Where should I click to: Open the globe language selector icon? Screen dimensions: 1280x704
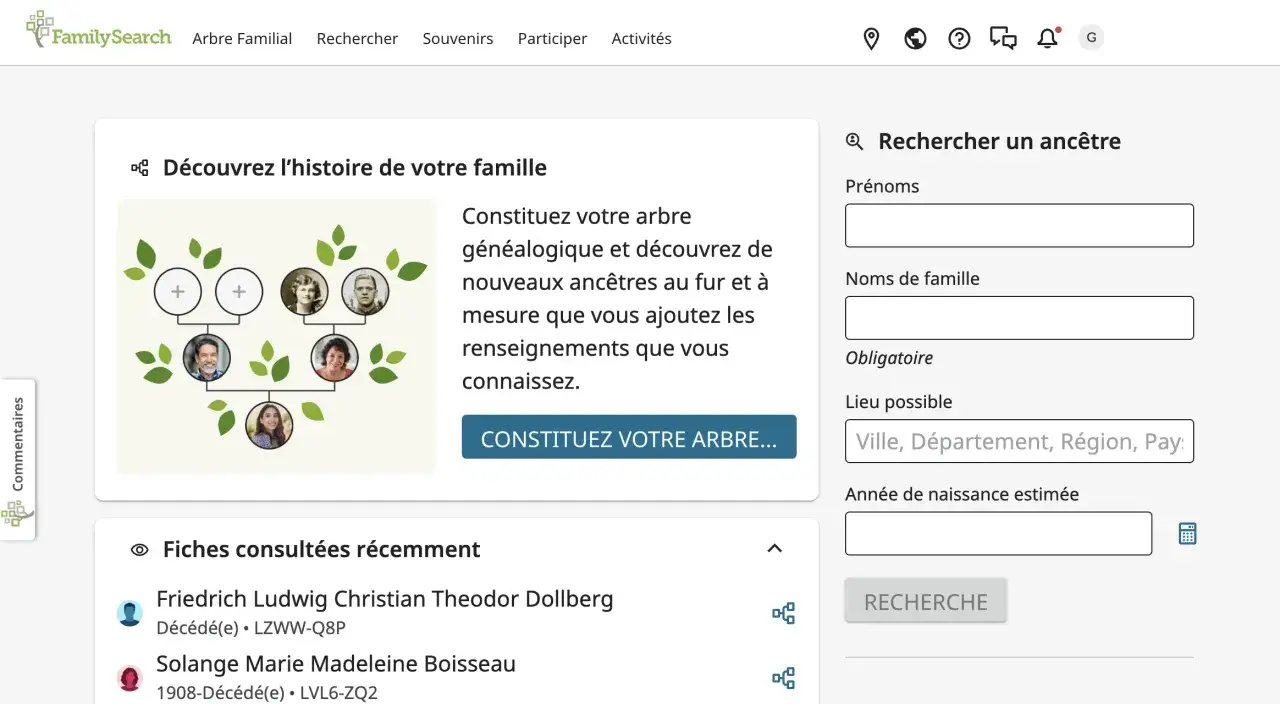(915, 39)
